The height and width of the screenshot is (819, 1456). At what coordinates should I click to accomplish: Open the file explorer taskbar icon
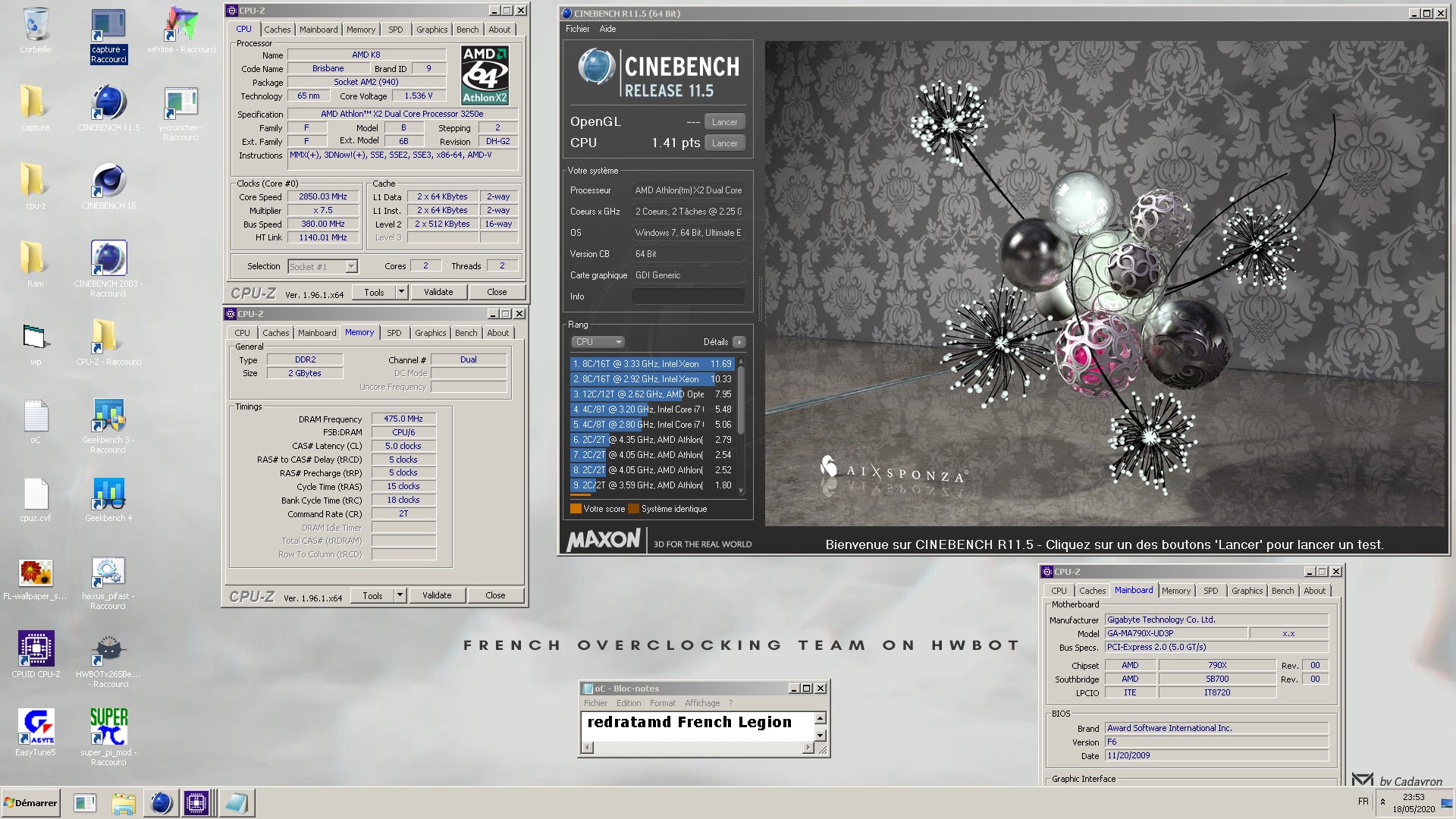coord(123,802)
